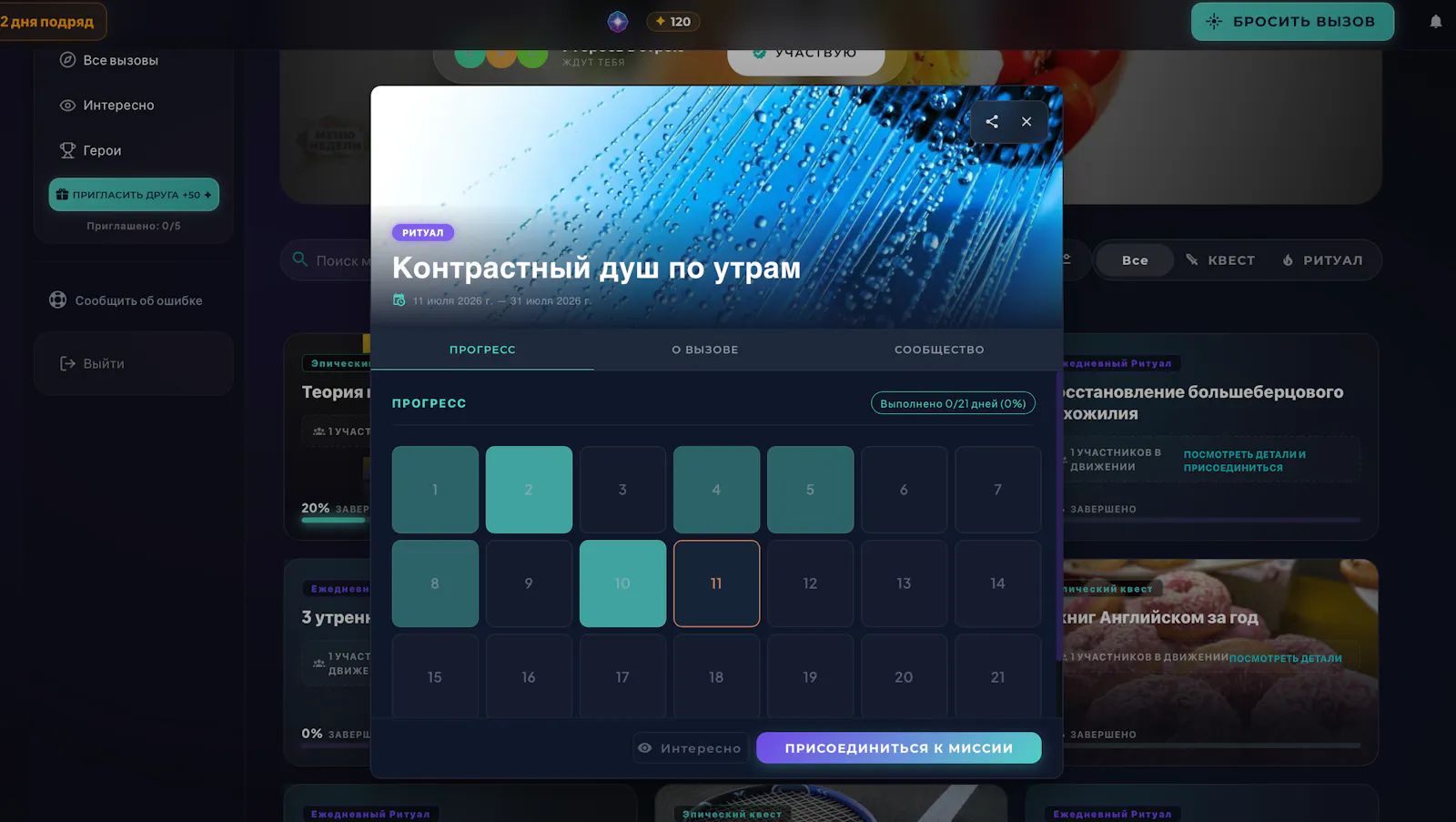Click Приглашено: 0/5 counter text

pos(134,226)
